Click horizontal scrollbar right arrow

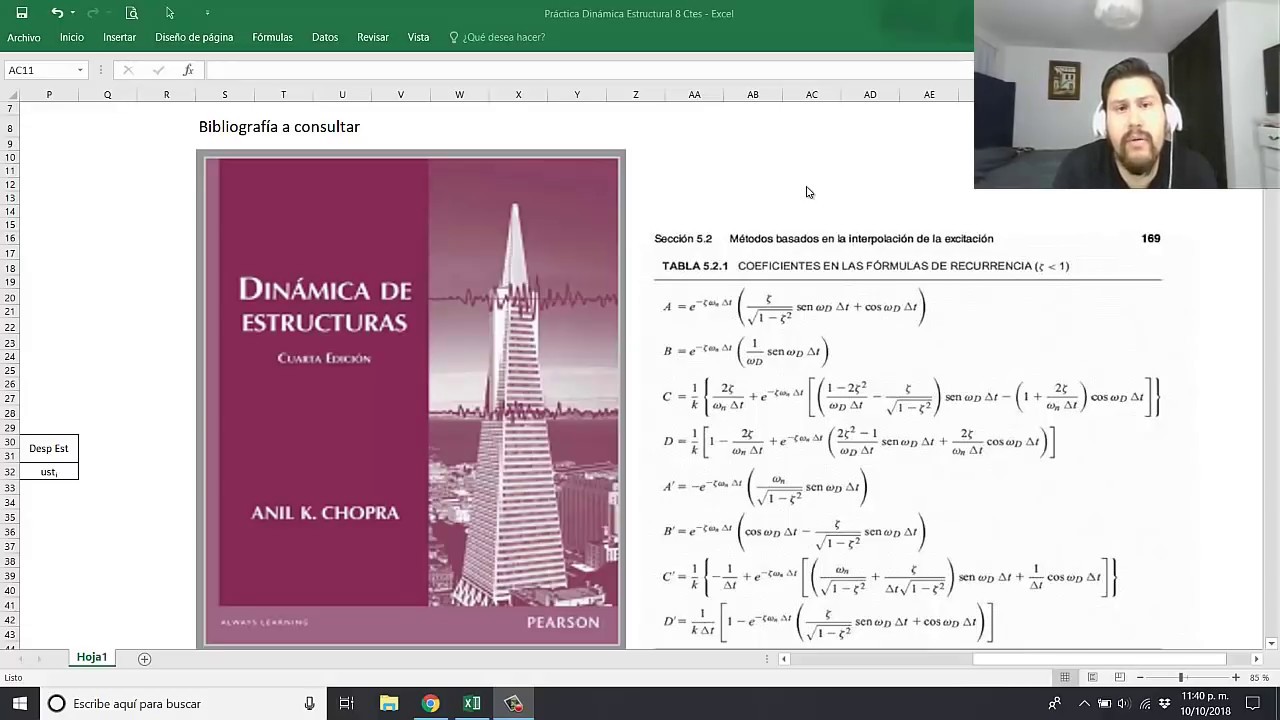pos(1256,659)
